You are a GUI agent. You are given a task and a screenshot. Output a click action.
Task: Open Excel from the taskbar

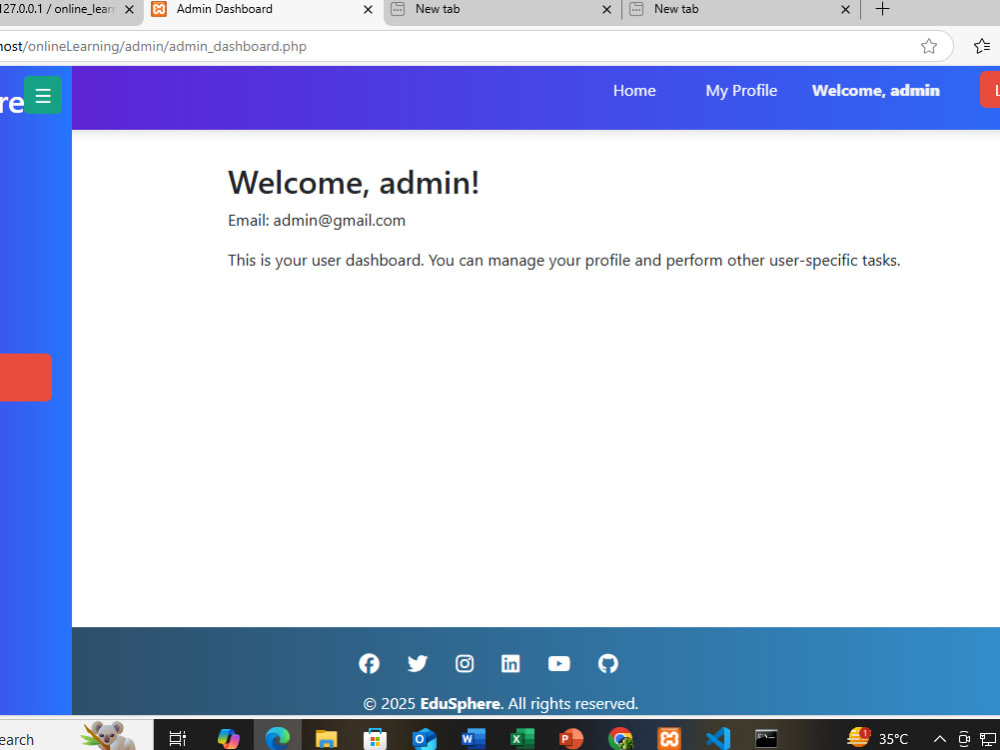pyautogui.click(x=522, y=739)
